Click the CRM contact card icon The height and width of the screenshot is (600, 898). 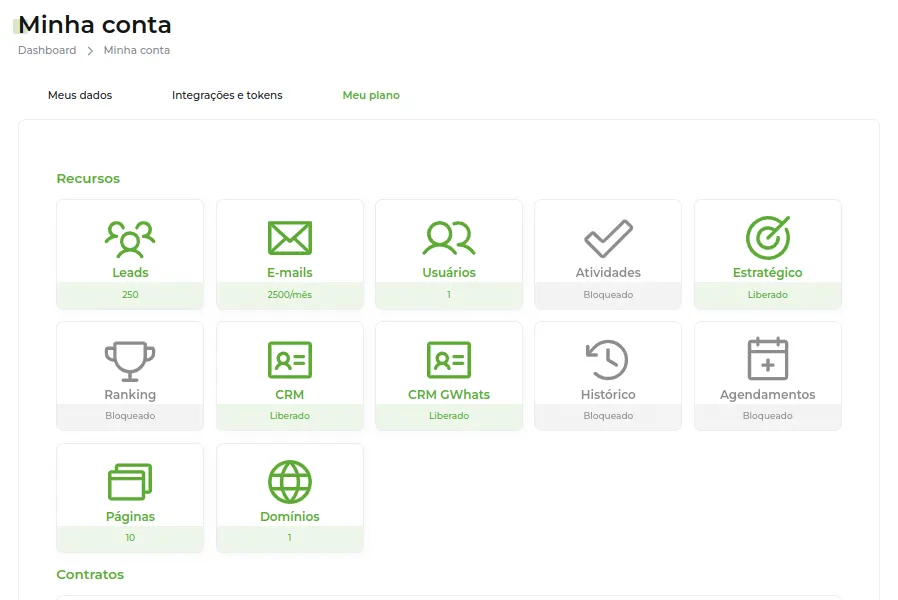click(x=290, y=360)
